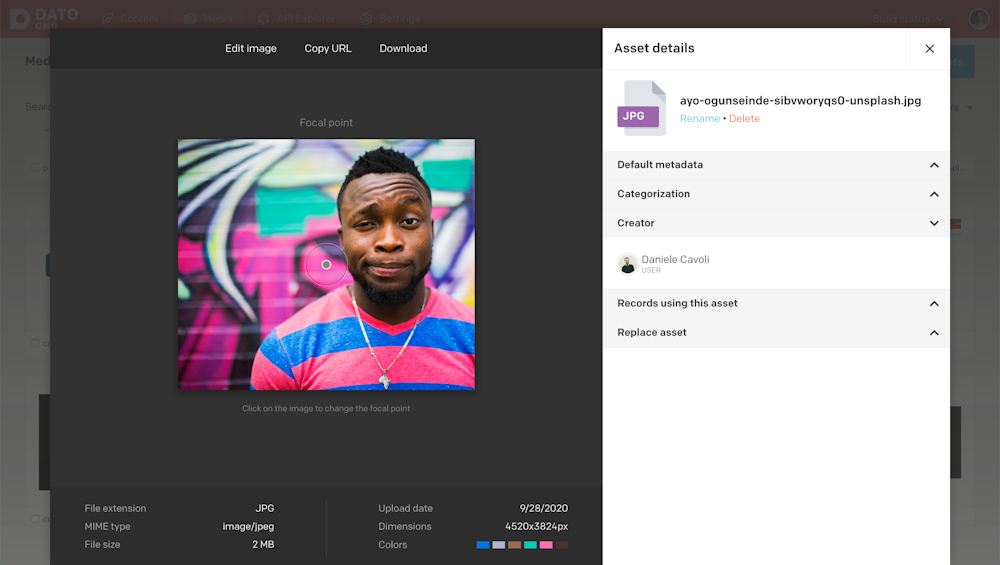Click the Focal point label above the image

pyautogui.click(x=326, y=122)
